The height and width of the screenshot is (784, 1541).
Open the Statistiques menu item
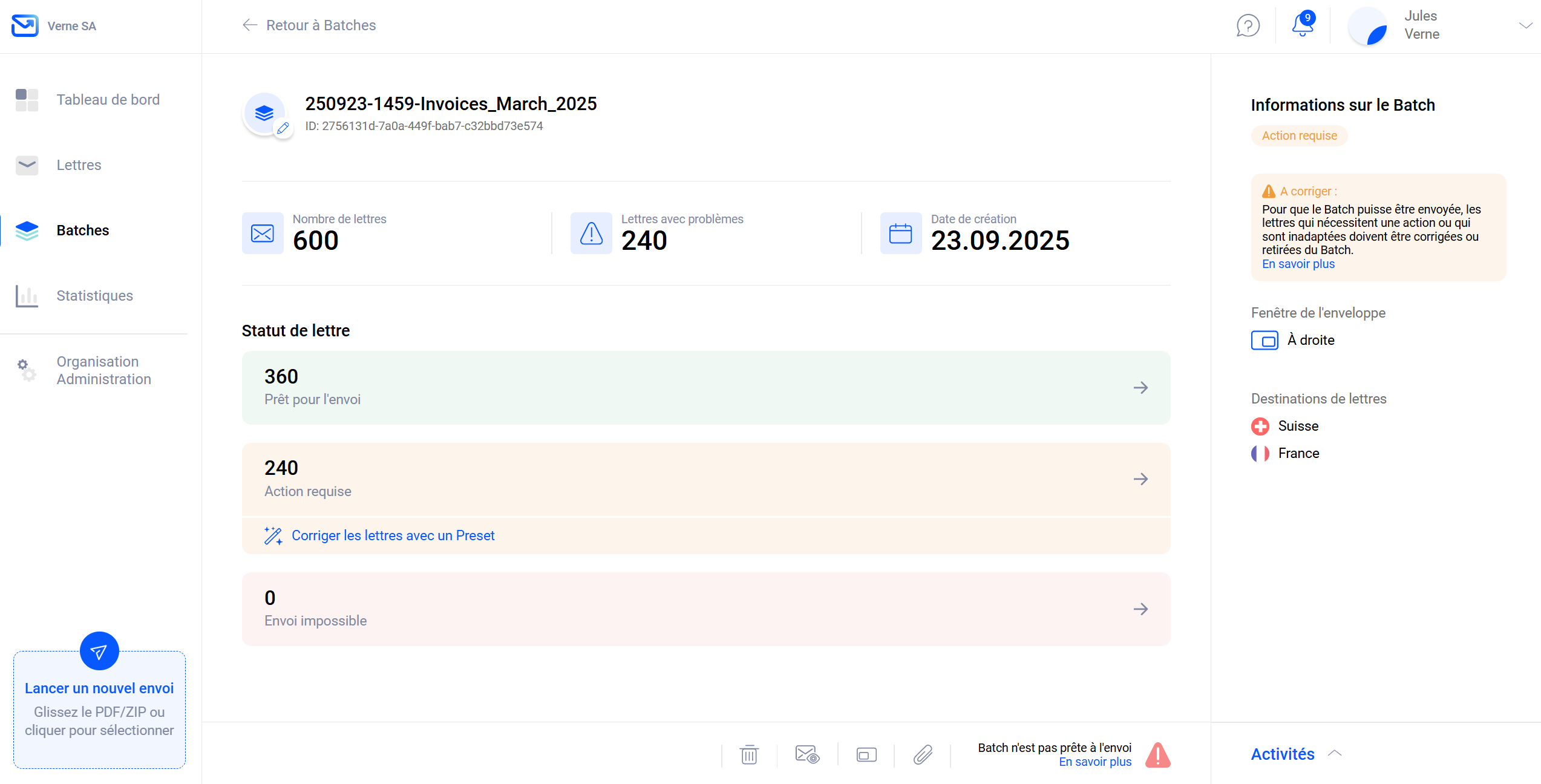(94, 296)
